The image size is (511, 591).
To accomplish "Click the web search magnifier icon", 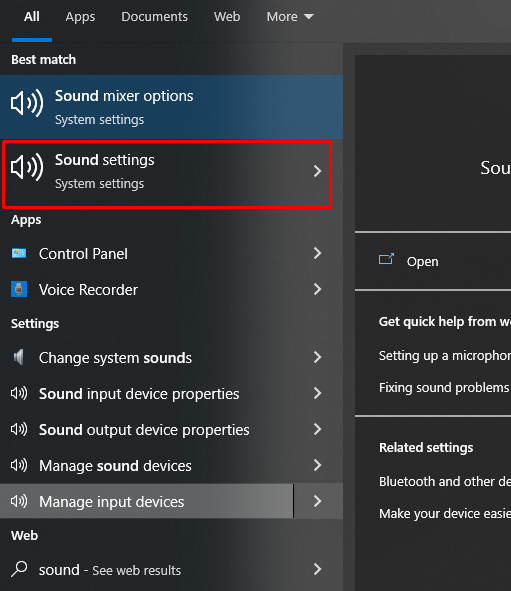I will [19, 569].
